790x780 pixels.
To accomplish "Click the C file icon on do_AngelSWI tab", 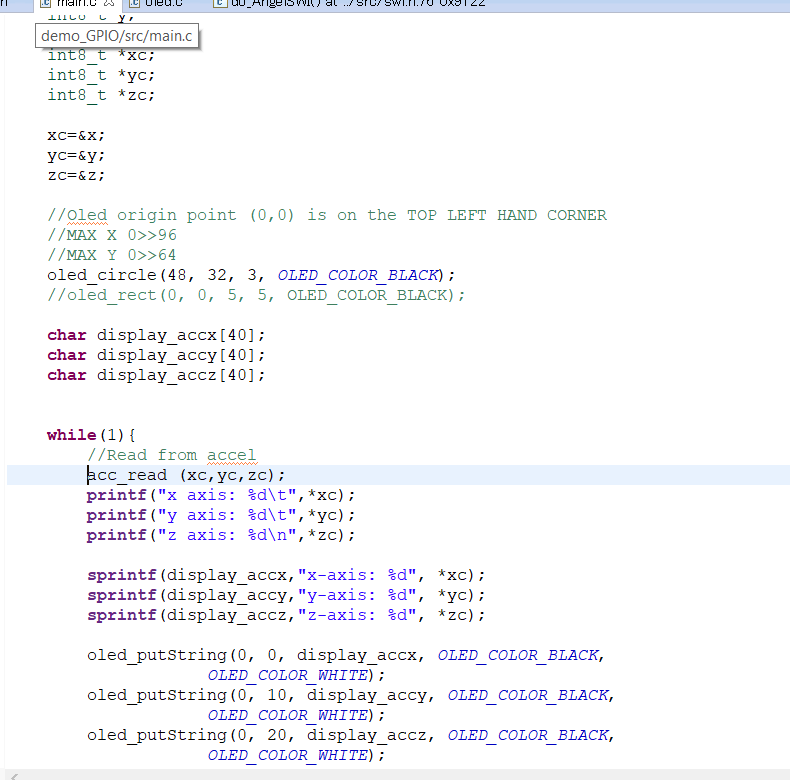I will coord(219,3).
